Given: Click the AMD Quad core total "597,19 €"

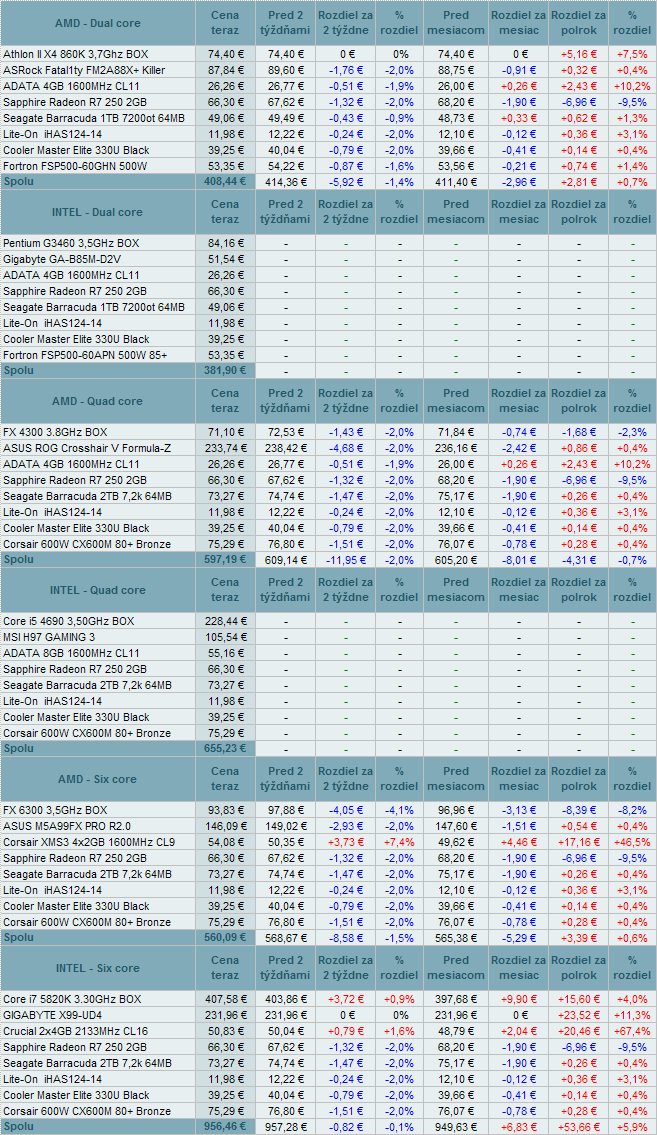Looking at the screenshot, I should click(x=227, y=560).
